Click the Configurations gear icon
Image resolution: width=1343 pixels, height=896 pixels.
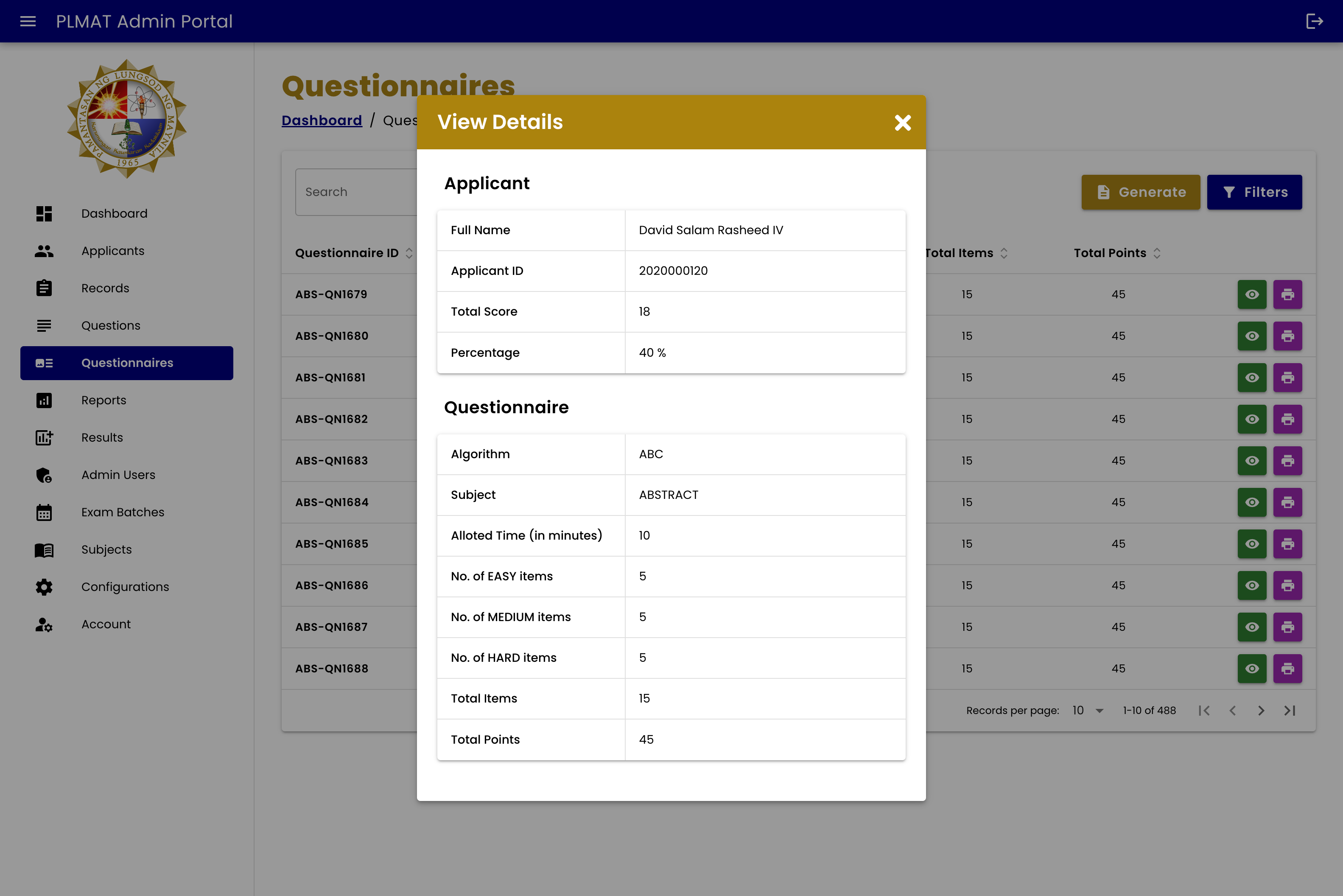[x=44, y=587]
